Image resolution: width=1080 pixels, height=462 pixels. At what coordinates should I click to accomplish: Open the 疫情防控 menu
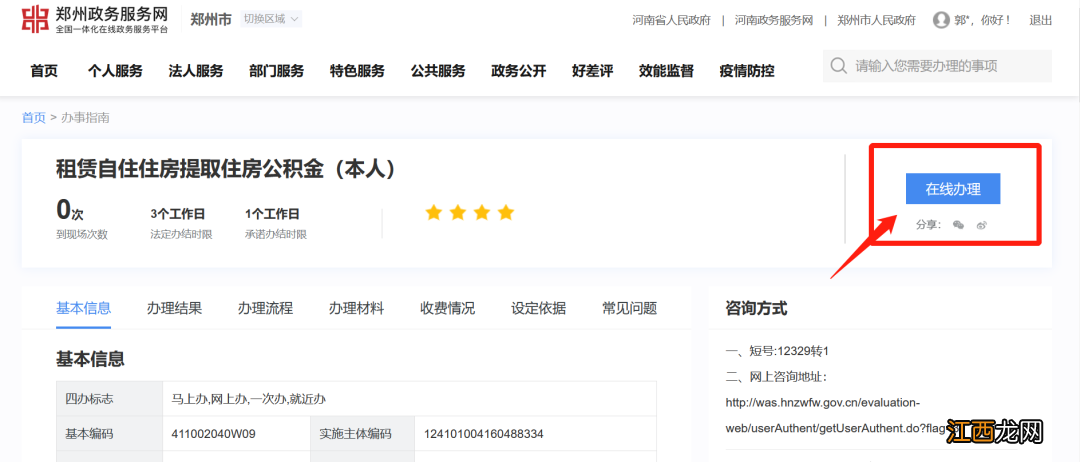pyautogui.click(x=747, y=70)
